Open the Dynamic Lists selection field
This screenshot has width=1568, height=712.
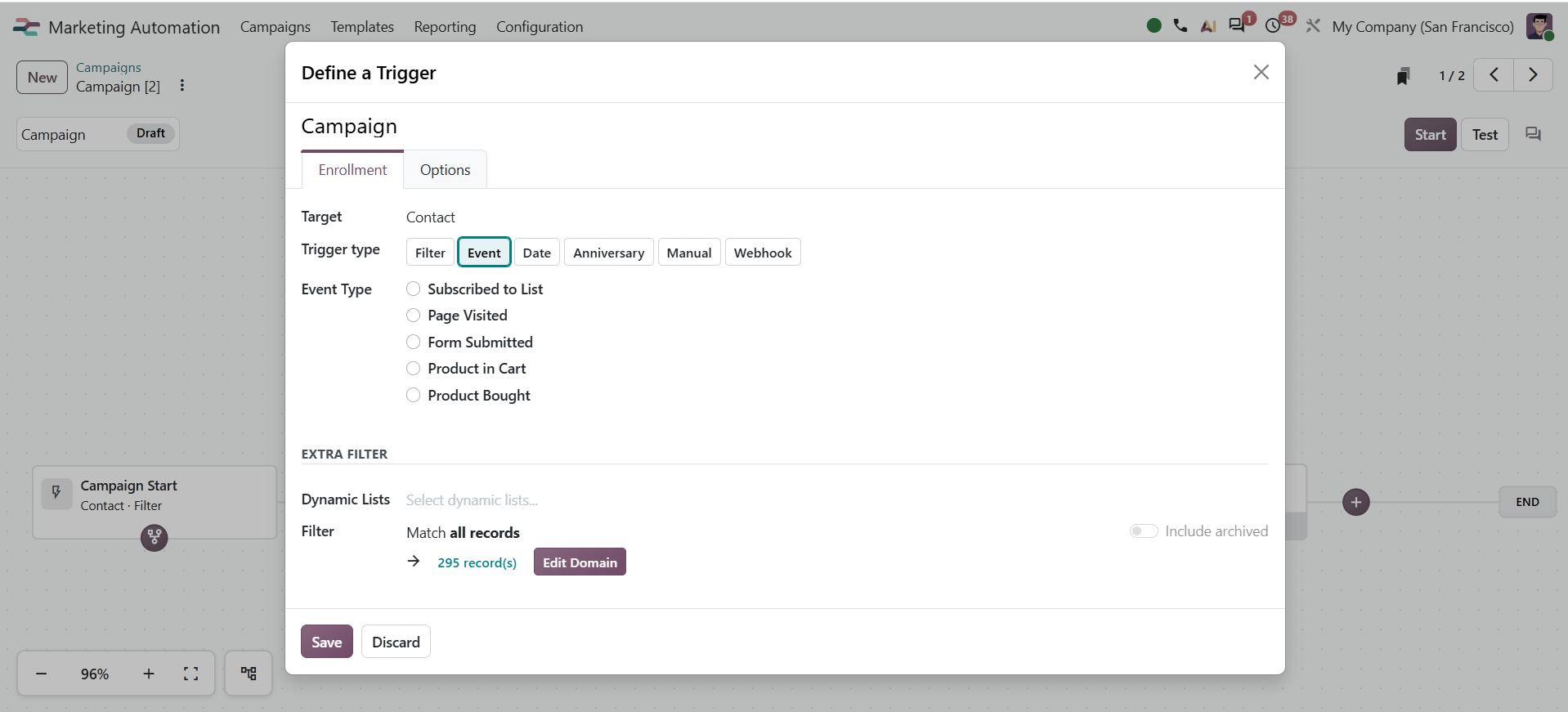click(837, 499)
